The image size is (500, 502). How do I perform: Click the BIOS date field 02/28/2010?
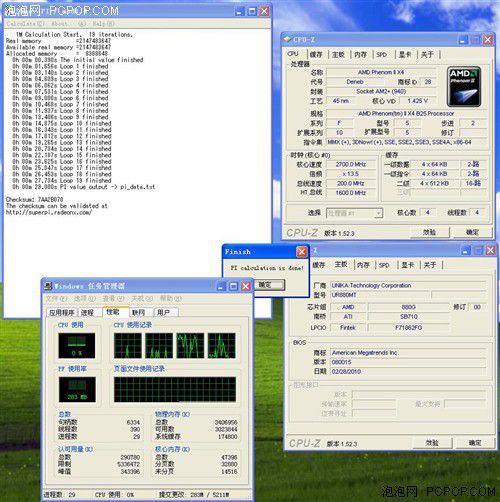point(408,371)
